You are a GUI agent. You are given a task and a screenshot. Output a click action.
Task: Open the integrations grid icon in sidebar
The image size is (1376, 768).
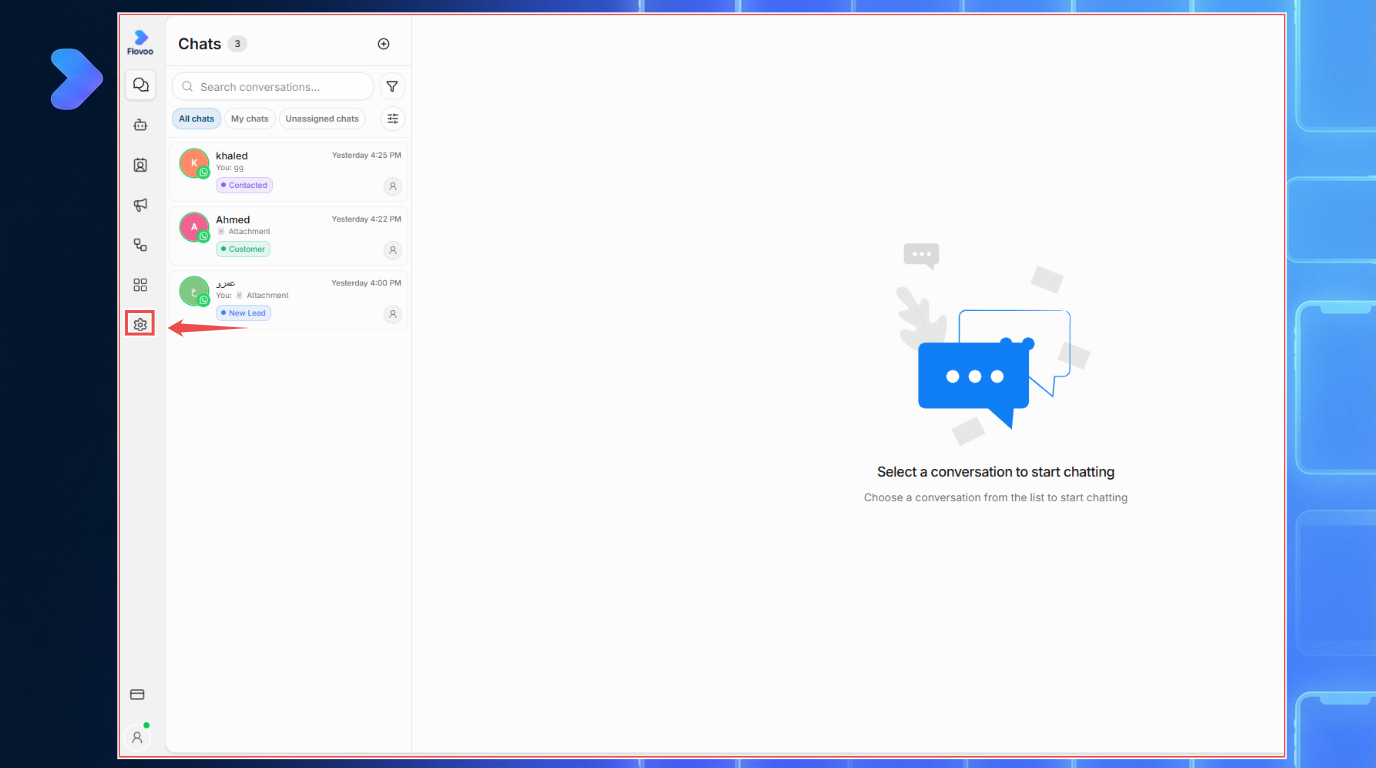click(140, 285)
